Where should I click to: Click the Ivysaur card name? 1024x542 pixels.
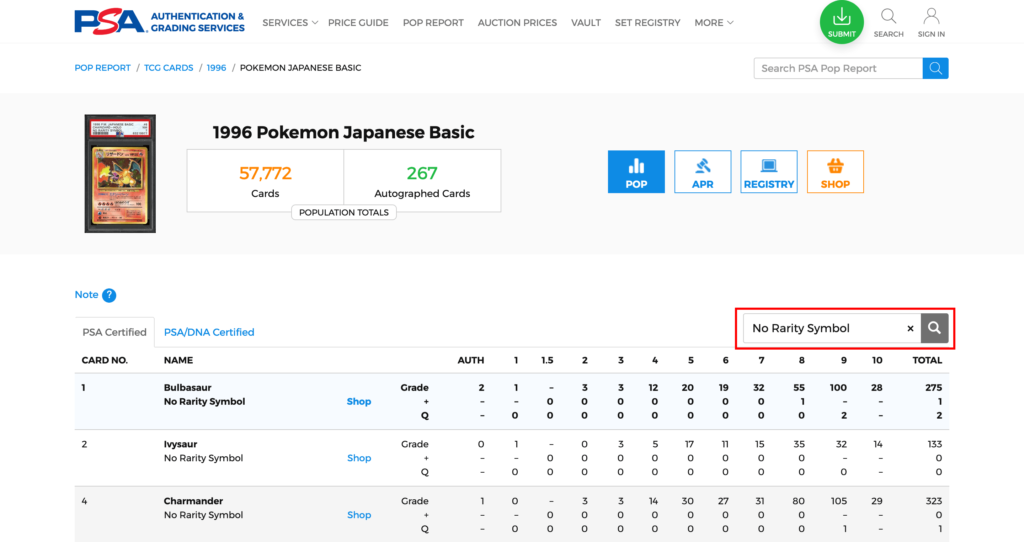180,444
